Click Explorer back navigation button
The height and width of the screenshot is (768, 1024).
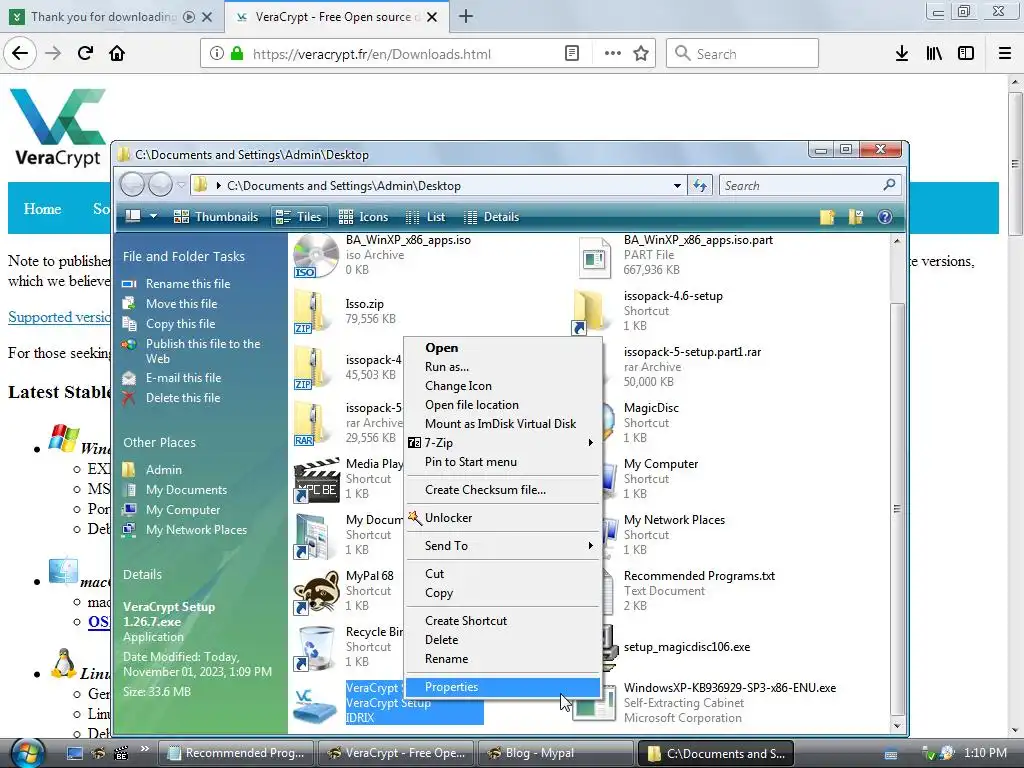pyautogui.click(x=132, y=185)
